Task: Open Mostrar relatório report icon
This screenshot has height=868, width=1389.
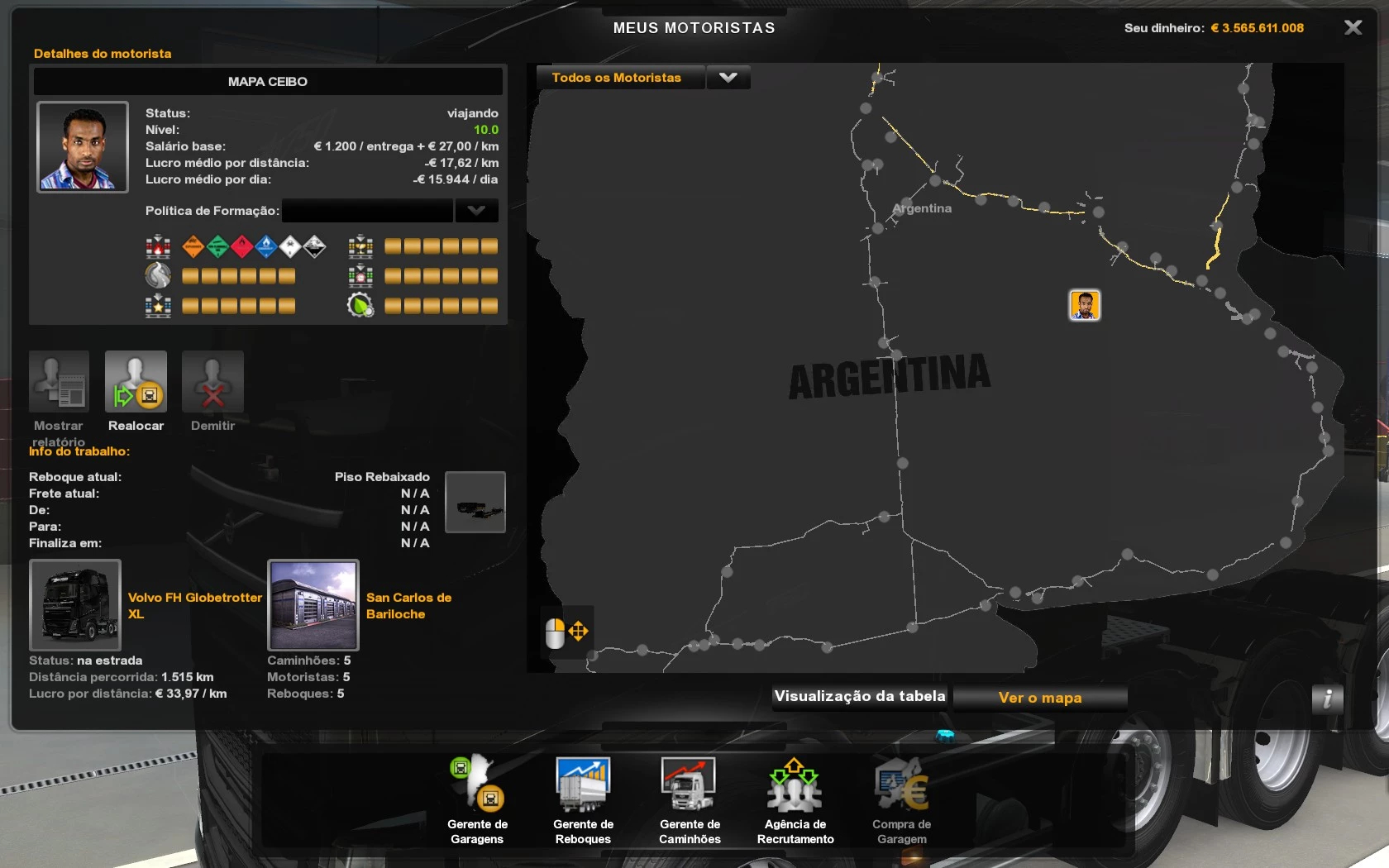Action: 59,382
